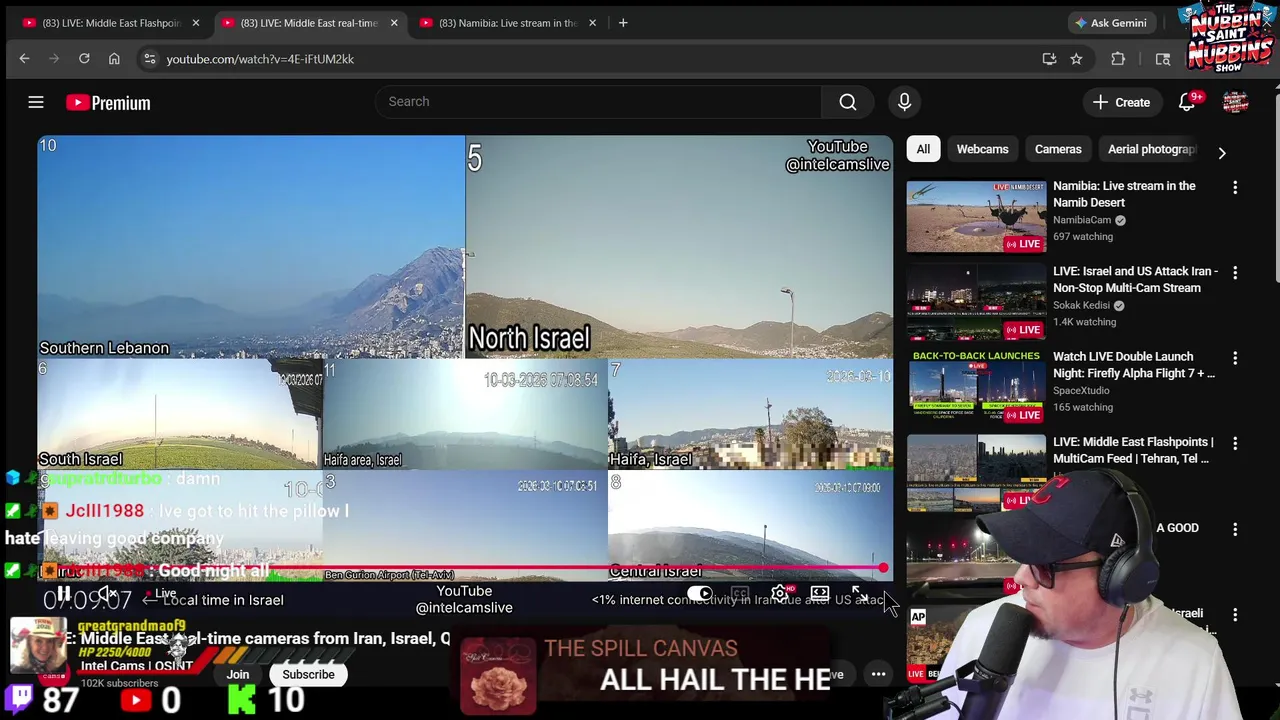Toggle autoplay switch in the player
The width and height of the screenshot is (1280, 720).
tap(700, 594)
